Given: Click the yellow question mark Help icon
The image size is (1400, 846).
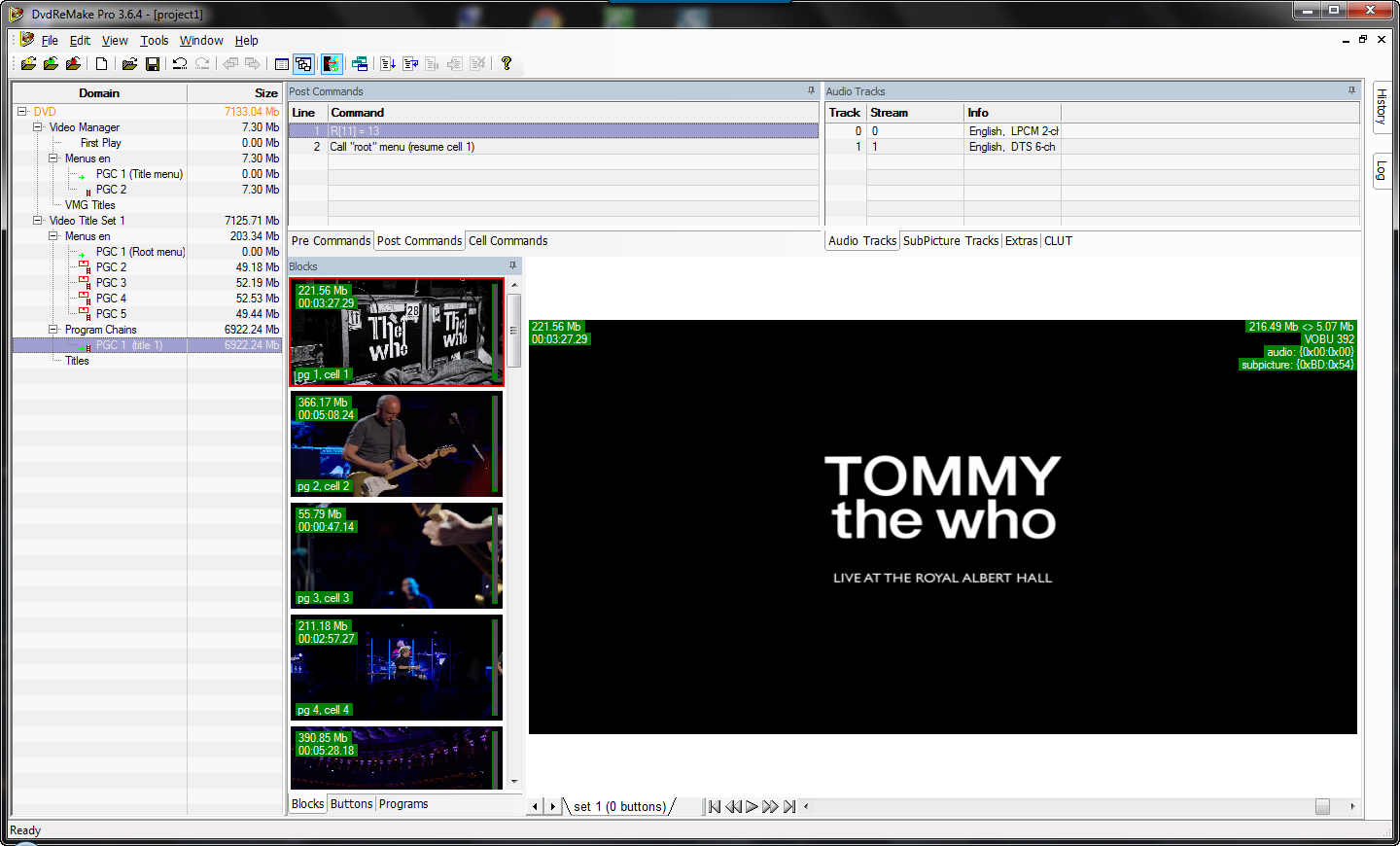Looking at the screenshot, I should pos(507,64).
